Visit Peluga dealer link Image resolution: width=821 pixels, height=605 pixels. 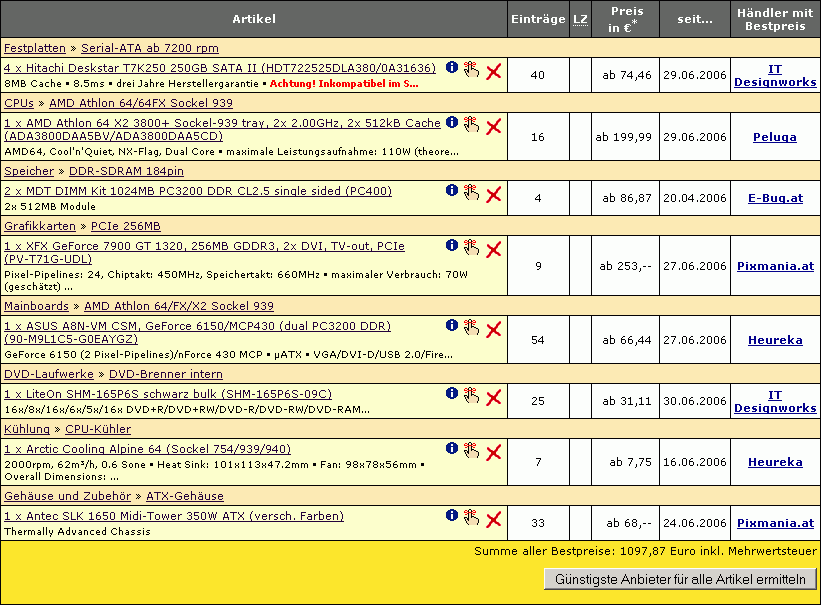click(x=775, y=137)
